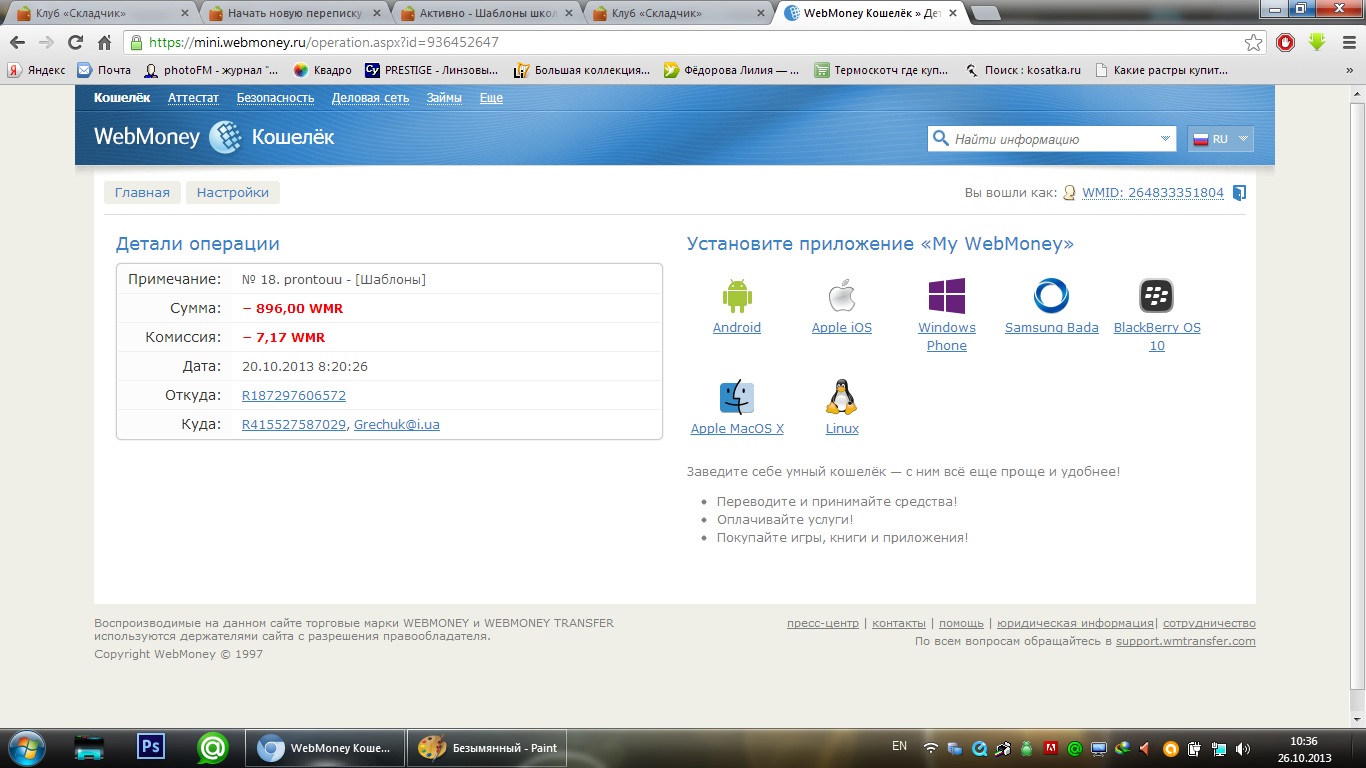Open the support.wmtransfer.com link
This screenshot has width=1366, height=768.
1186,642
